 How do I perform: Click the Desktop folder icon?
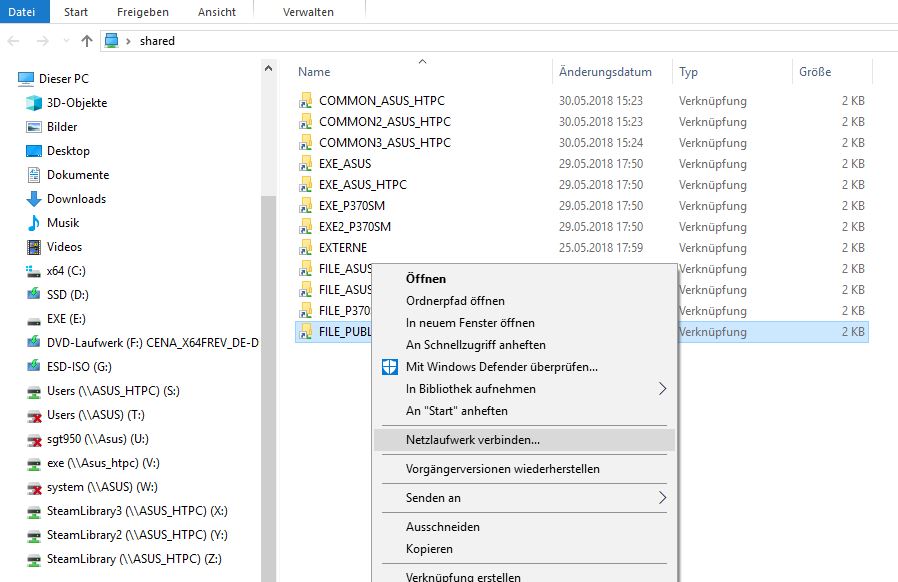[34, 151]
